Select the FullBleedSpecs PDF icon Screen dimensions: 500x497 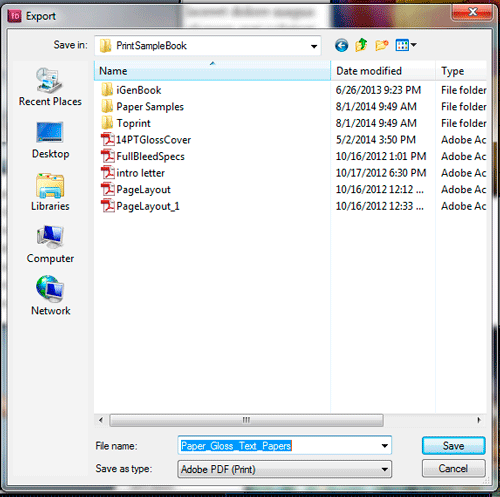[x=108, y=156]
